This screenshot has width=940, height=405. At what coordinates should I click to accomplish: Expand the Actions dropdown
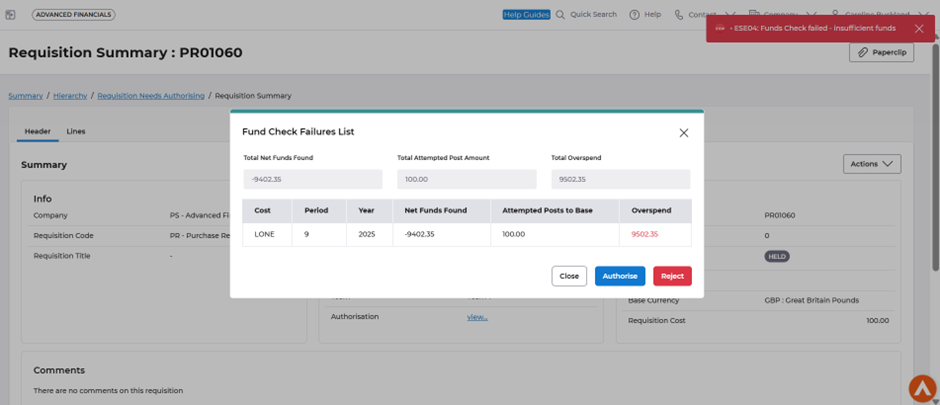point(872,164)
